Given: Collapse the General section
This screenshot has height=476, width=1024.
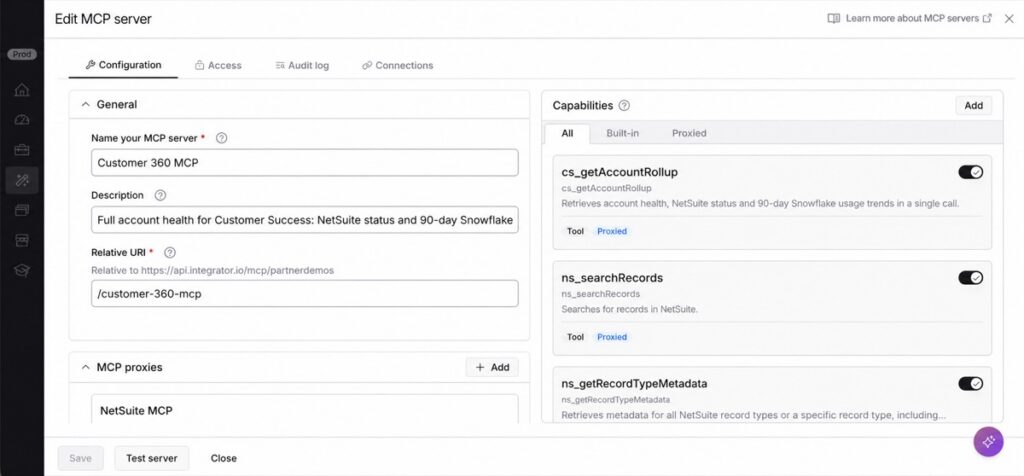Looking at the screenshot, I should [86, 104].
